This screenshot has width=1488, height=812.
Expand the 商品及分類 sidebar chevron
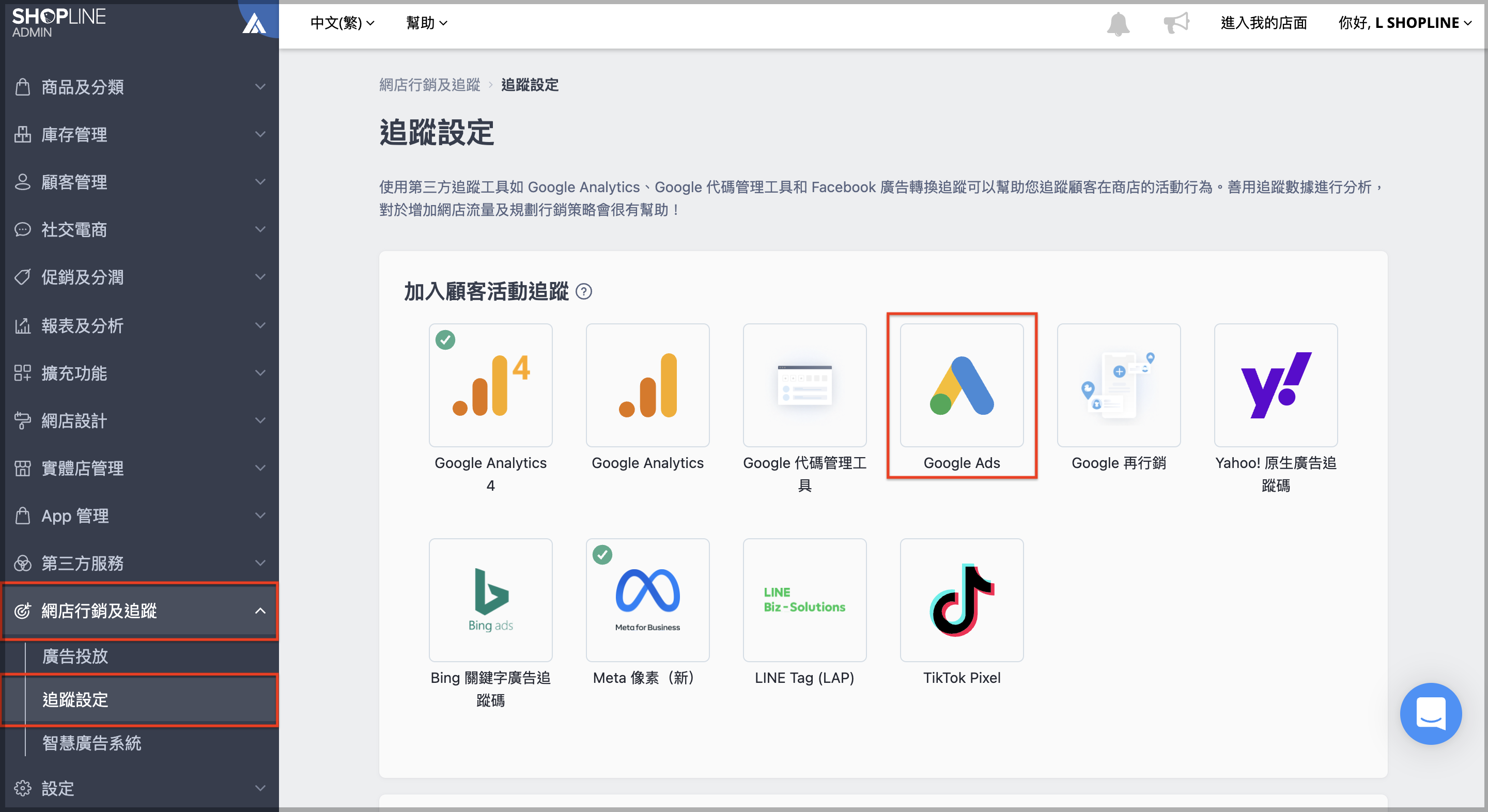click(x=260, y=87)
